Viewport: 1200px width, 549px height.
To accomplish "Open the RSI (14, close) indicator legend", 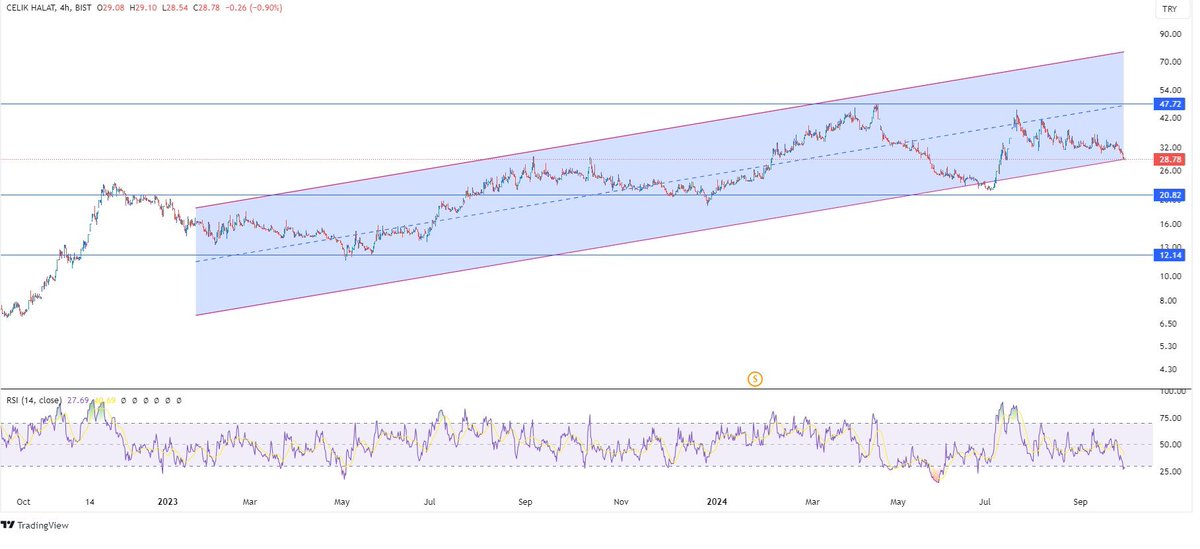I will click(32, 400).
